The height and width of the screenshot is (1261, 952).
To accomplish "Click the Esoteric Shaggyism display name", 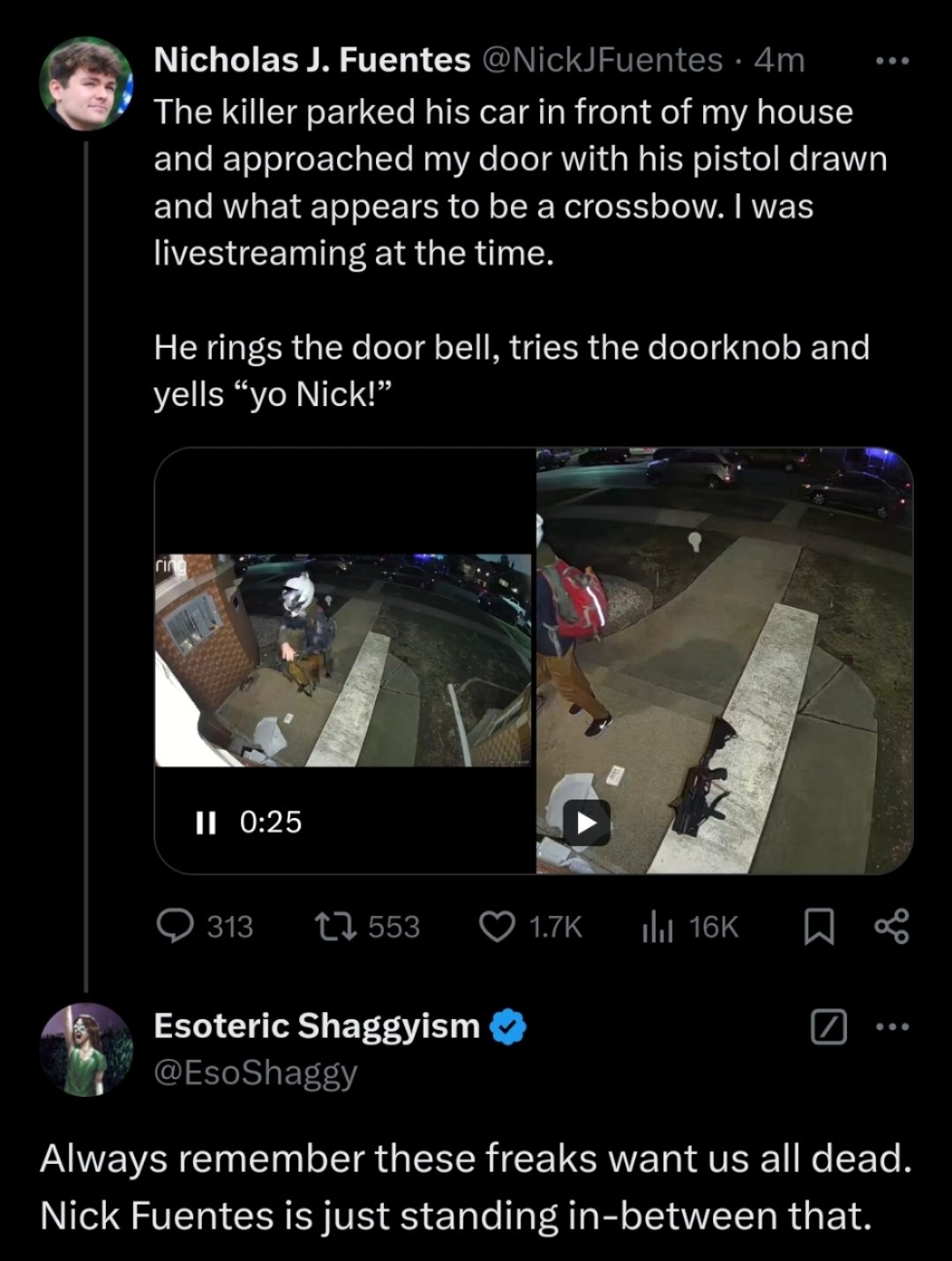I will [316, 1025].
